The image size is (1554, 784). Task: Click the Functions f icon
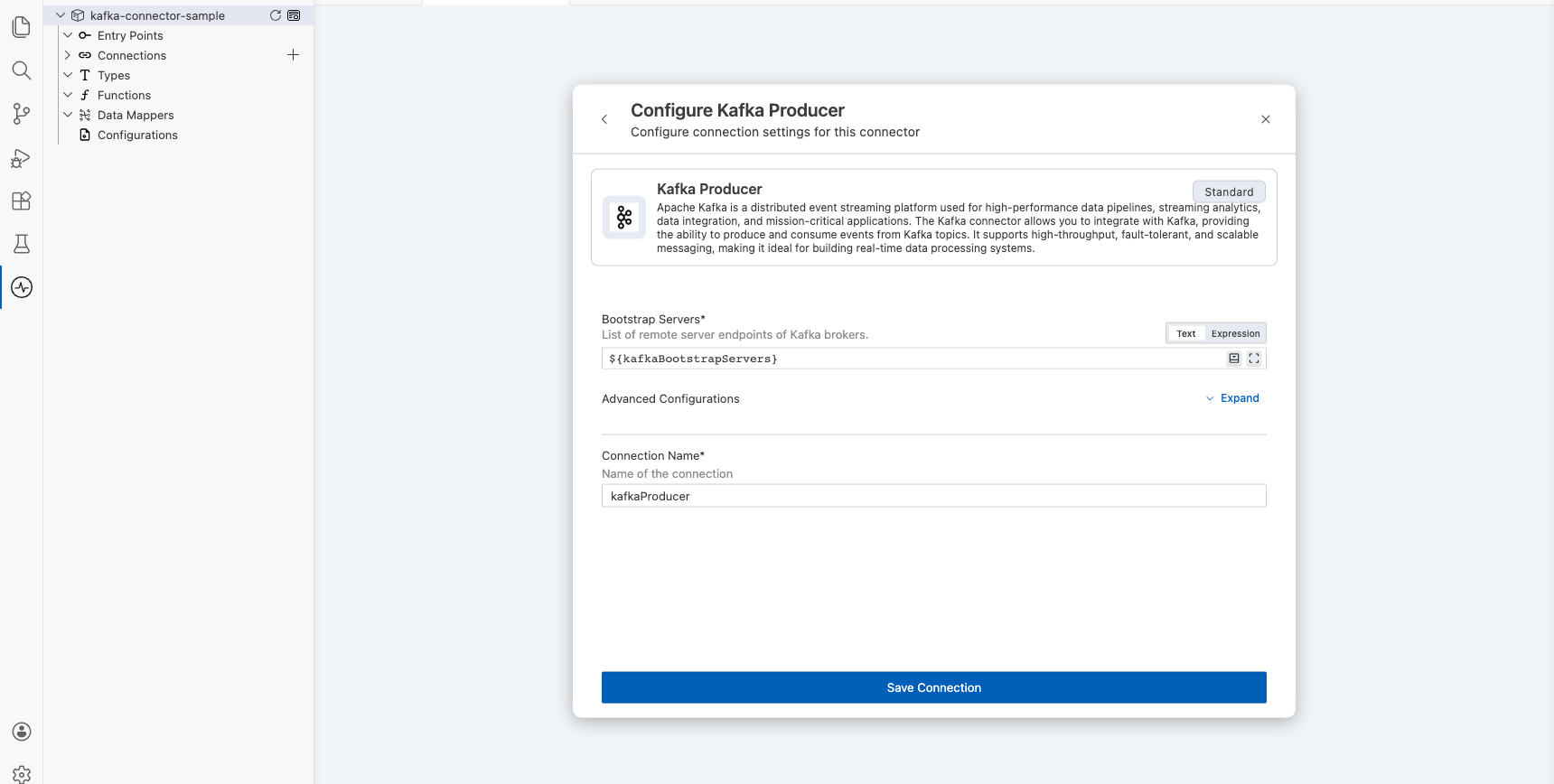click(85, 95)
